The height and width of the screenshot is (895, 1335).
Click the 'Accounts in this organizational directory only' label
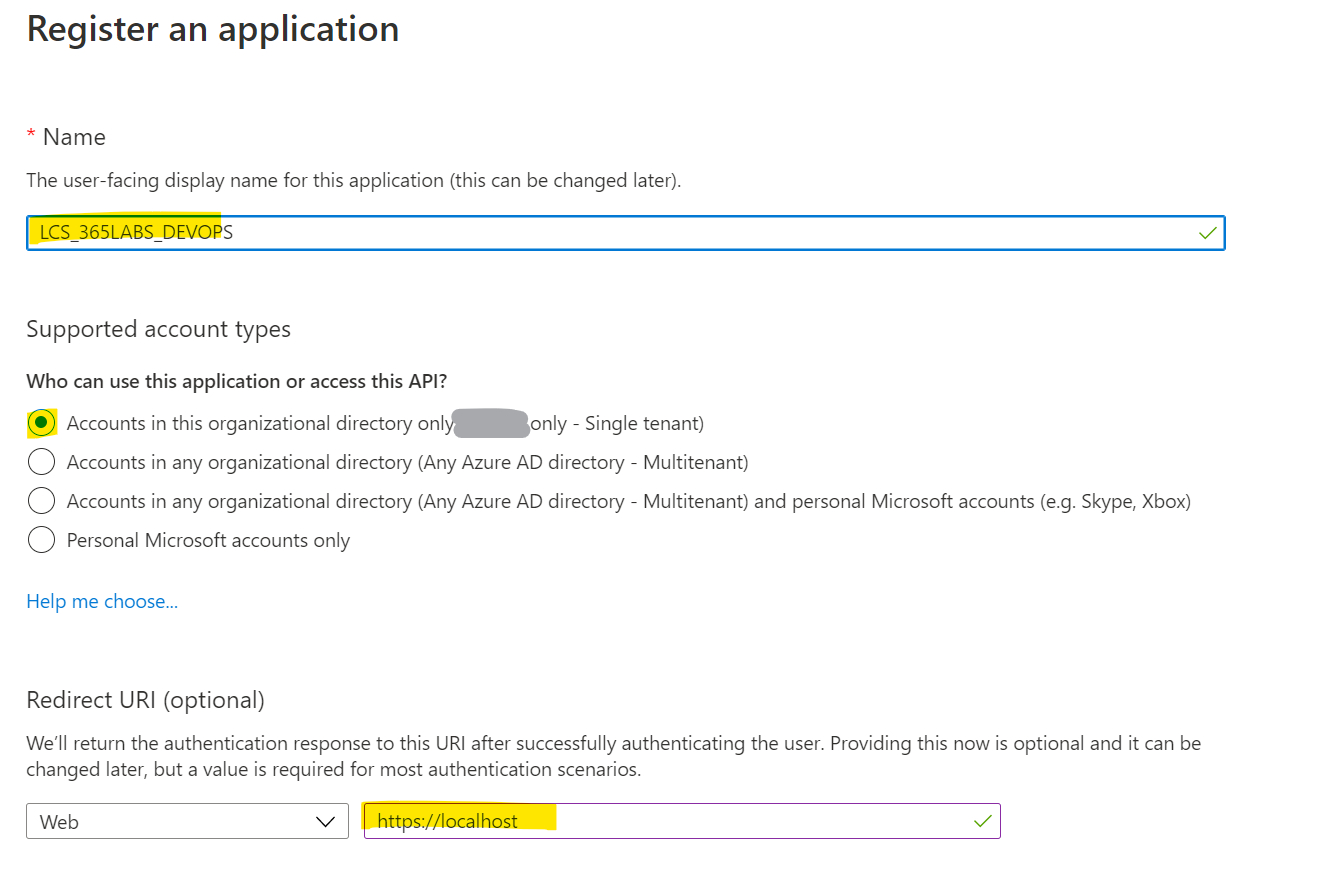pyautogui.click(x=259, y=423)
